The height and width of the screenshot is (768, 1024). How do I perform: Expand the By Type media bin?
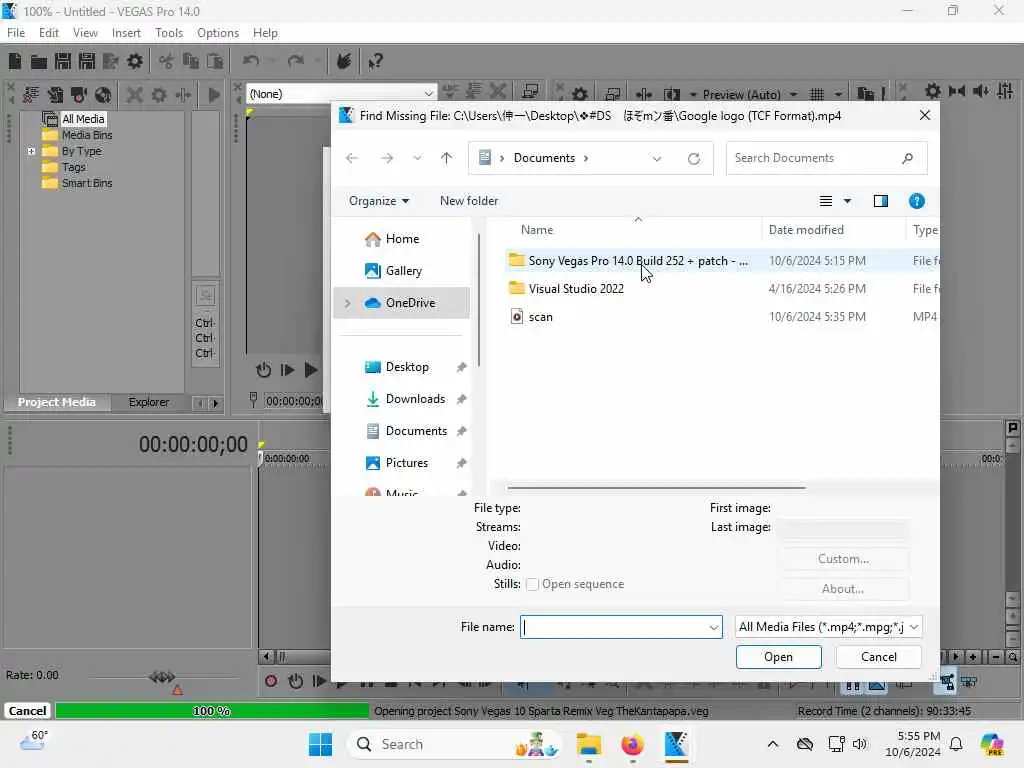pos(31,151)
